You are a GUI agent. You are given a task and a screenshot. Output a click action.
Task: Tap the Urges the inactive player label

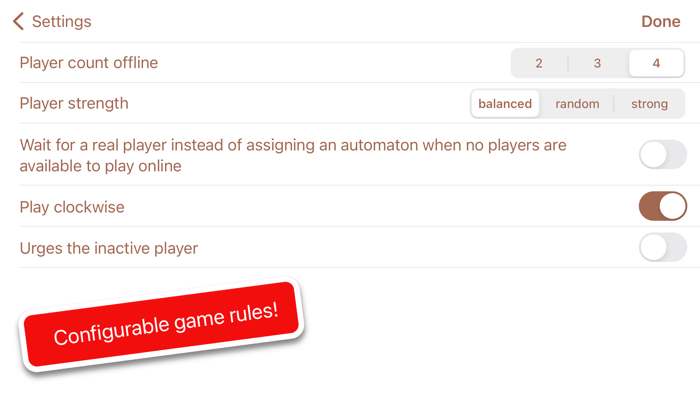108,248
